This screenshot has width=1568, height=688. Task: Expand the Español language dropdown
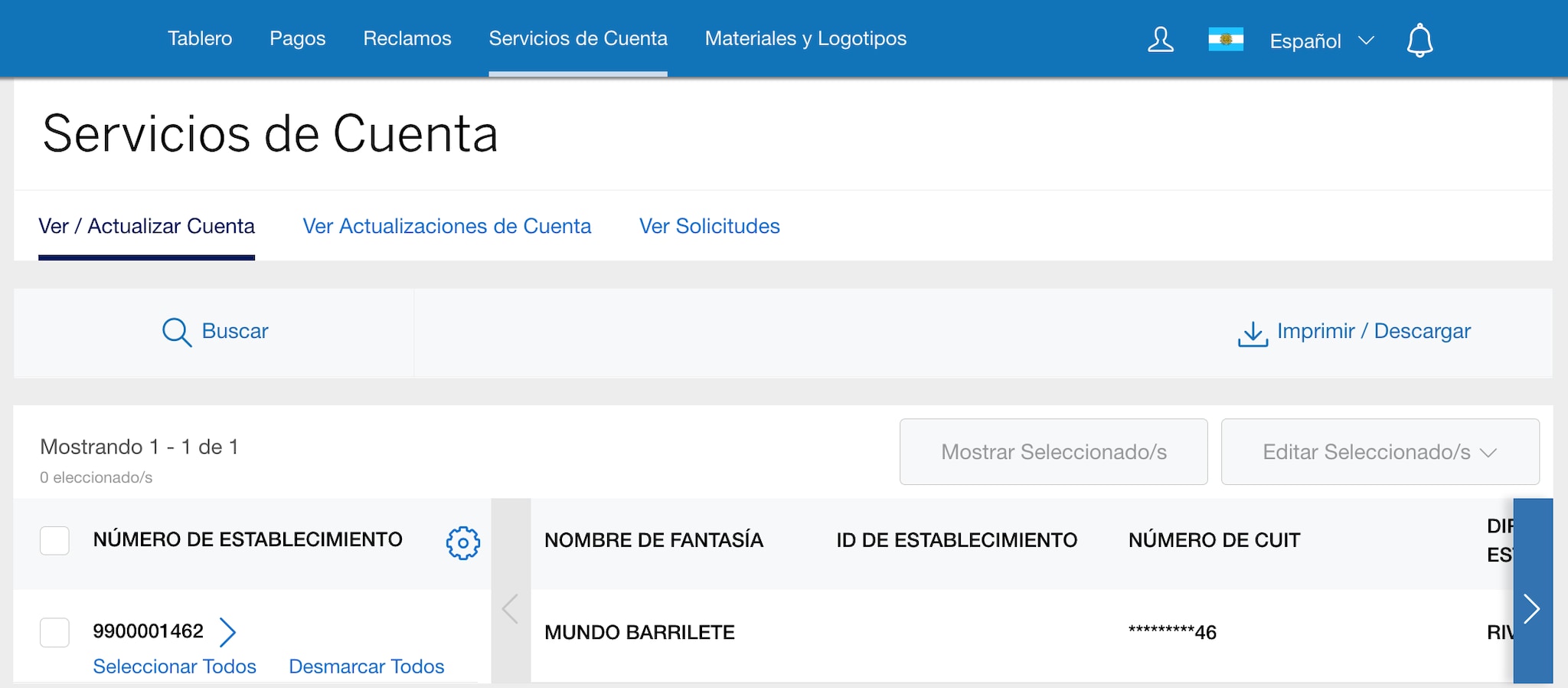coord(1321,41)
